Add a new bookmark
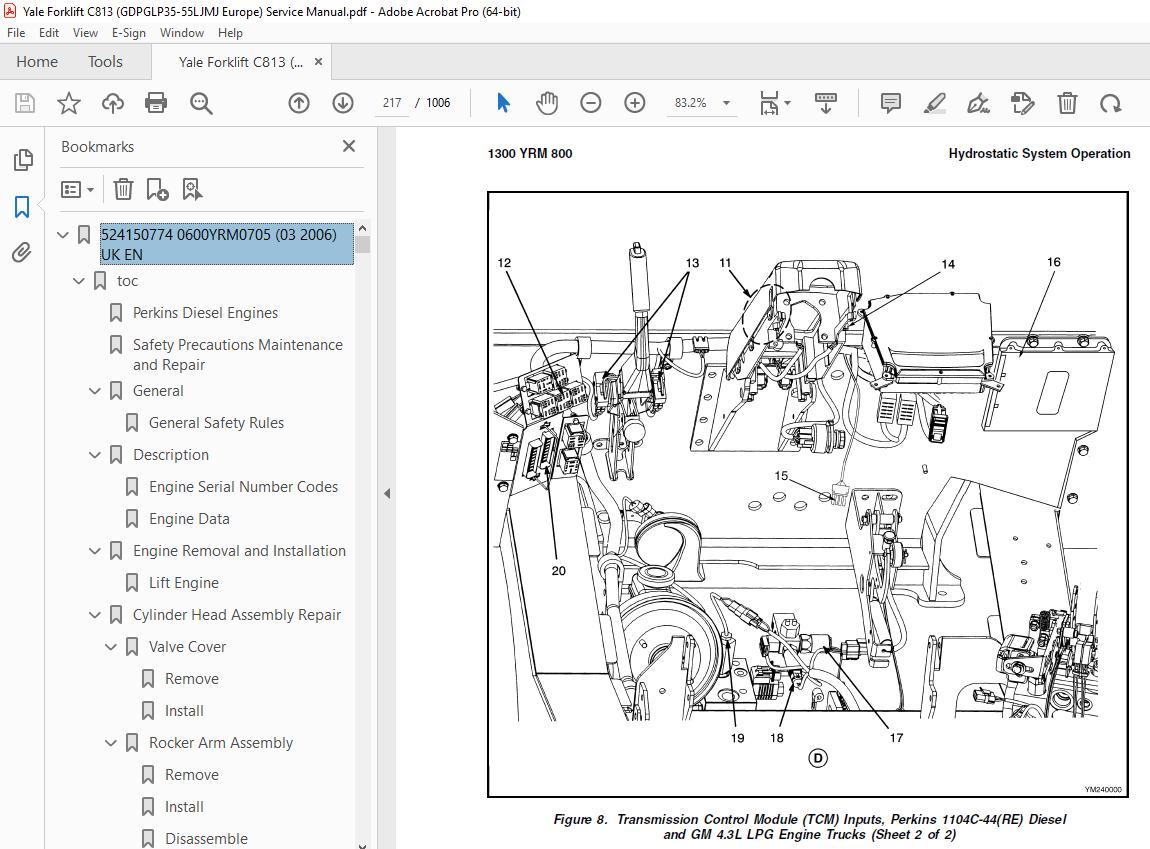 coord(157,189)
